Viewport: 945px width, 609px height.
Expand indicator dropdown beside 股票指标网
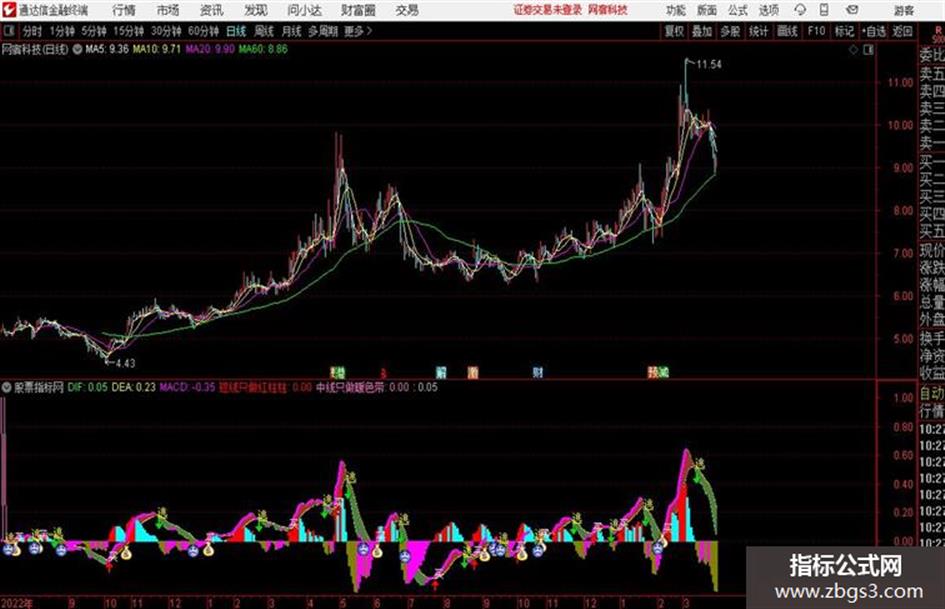tap(6, 387)
